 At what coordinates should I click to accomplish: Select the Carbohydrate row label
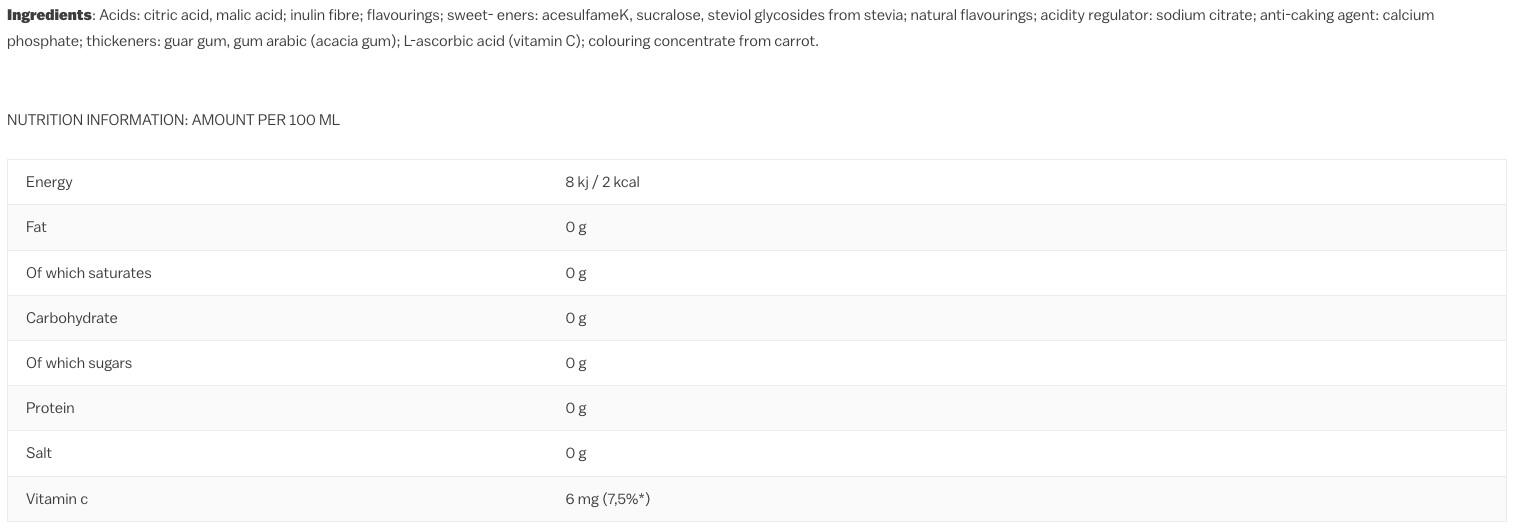point(72,318)
